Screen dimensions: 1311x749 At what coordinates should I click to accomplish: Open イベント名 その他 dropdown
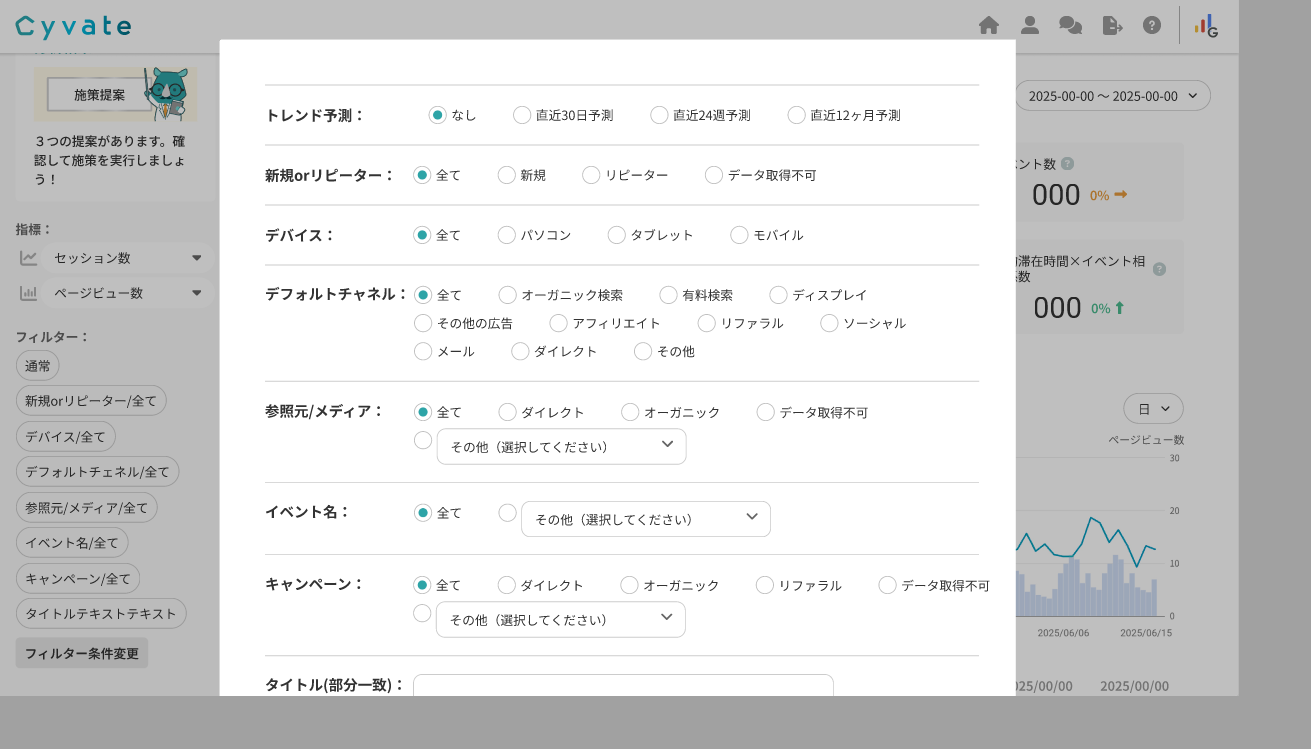pos(645,519)
